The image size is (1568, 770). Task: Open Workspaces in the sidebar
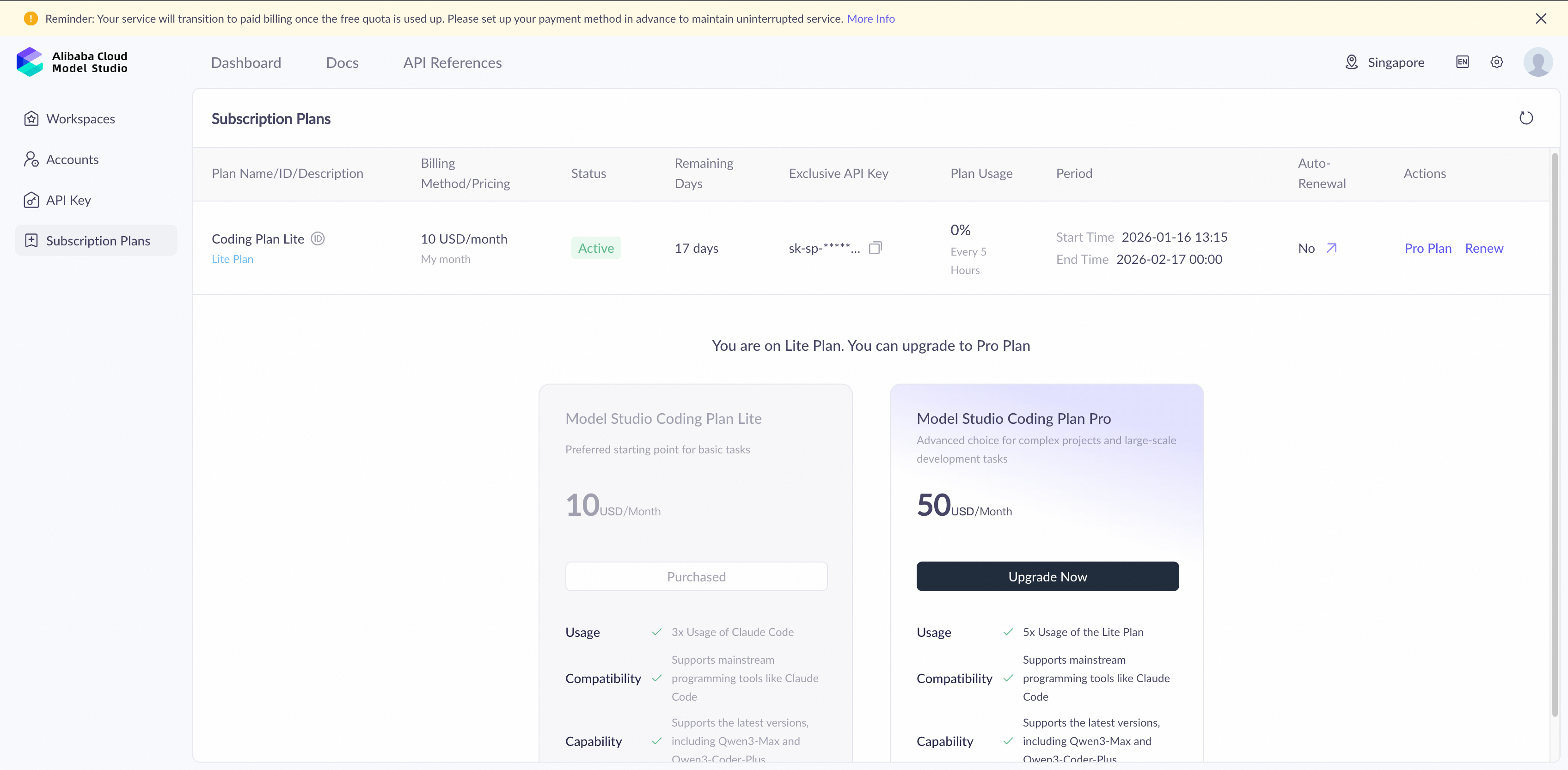coord(96,119)
